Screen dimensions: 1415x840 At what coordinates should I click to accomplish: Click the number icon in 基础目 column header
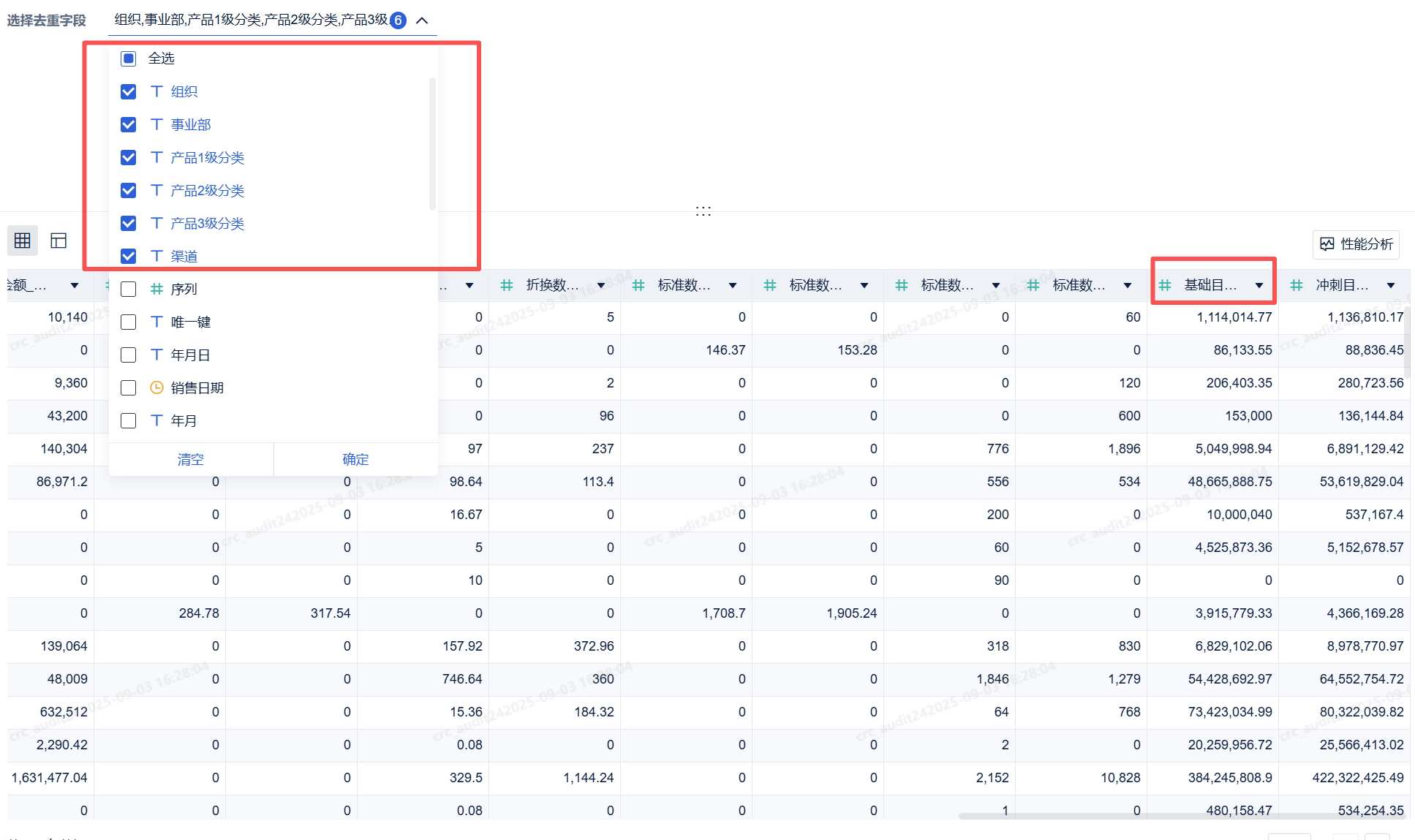click(1165, 285)
